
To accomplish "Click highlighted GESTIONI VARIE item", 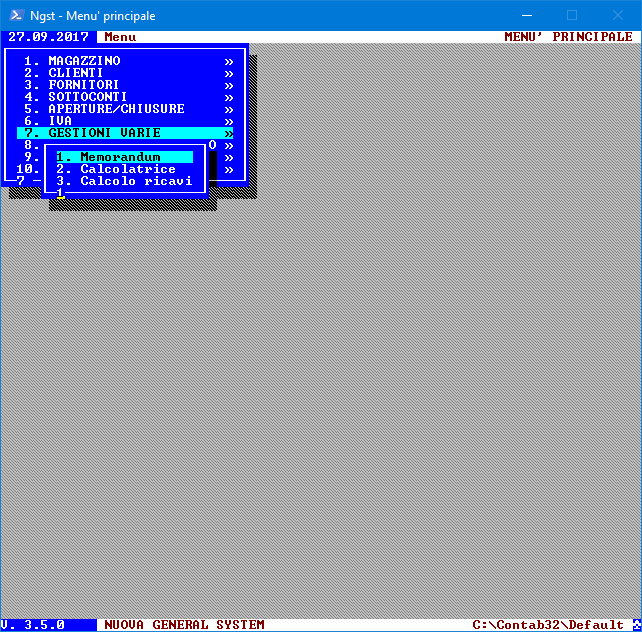I will (104, 133).
